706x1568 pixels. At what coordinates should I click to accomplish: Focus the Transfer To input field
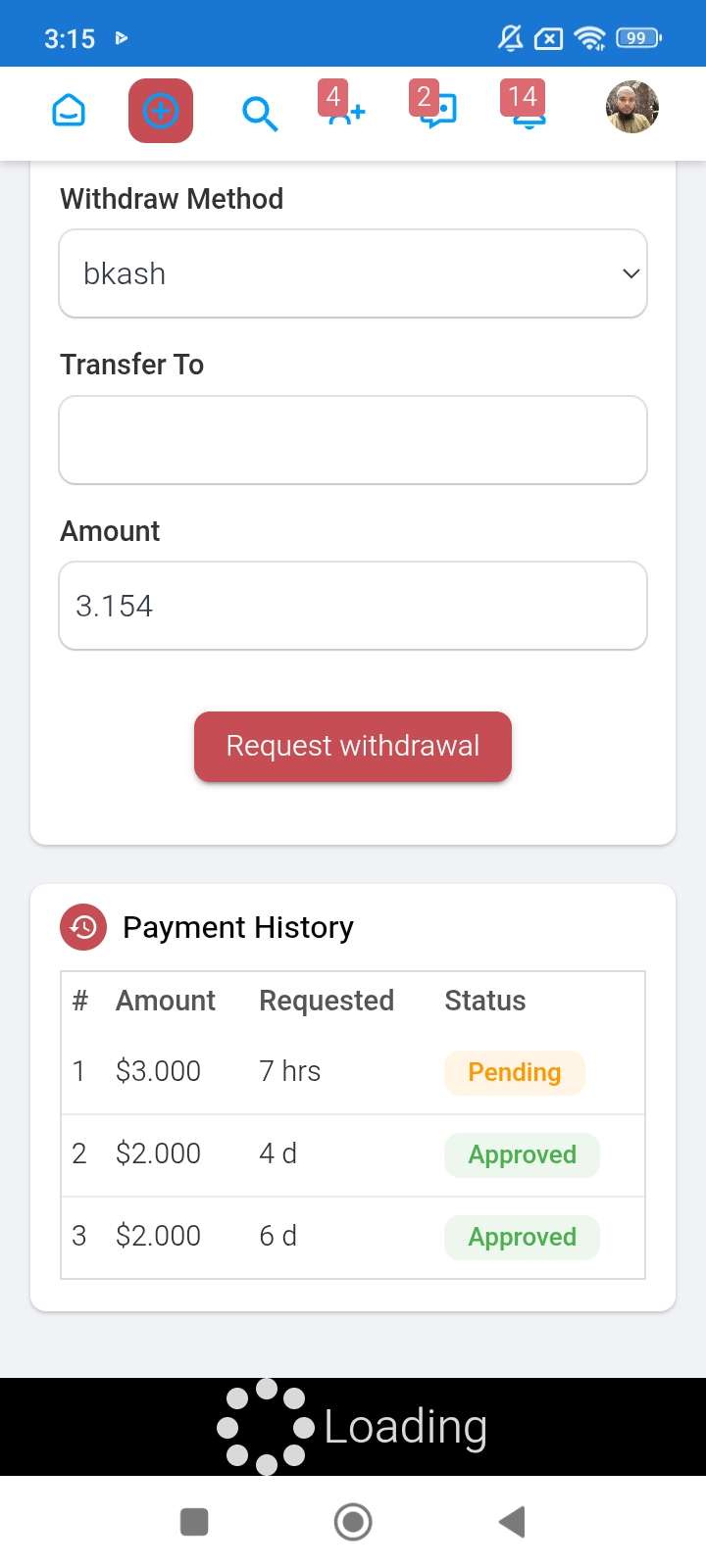point(353,440)
